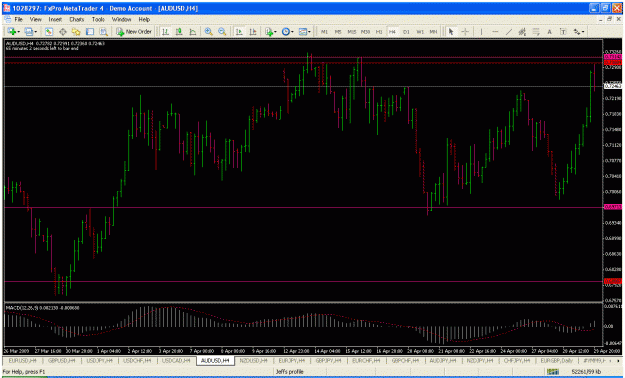This screenshot has width=625, height=378.
Task: Switch to candlestick chart display
Action: (x=179, y=32)
